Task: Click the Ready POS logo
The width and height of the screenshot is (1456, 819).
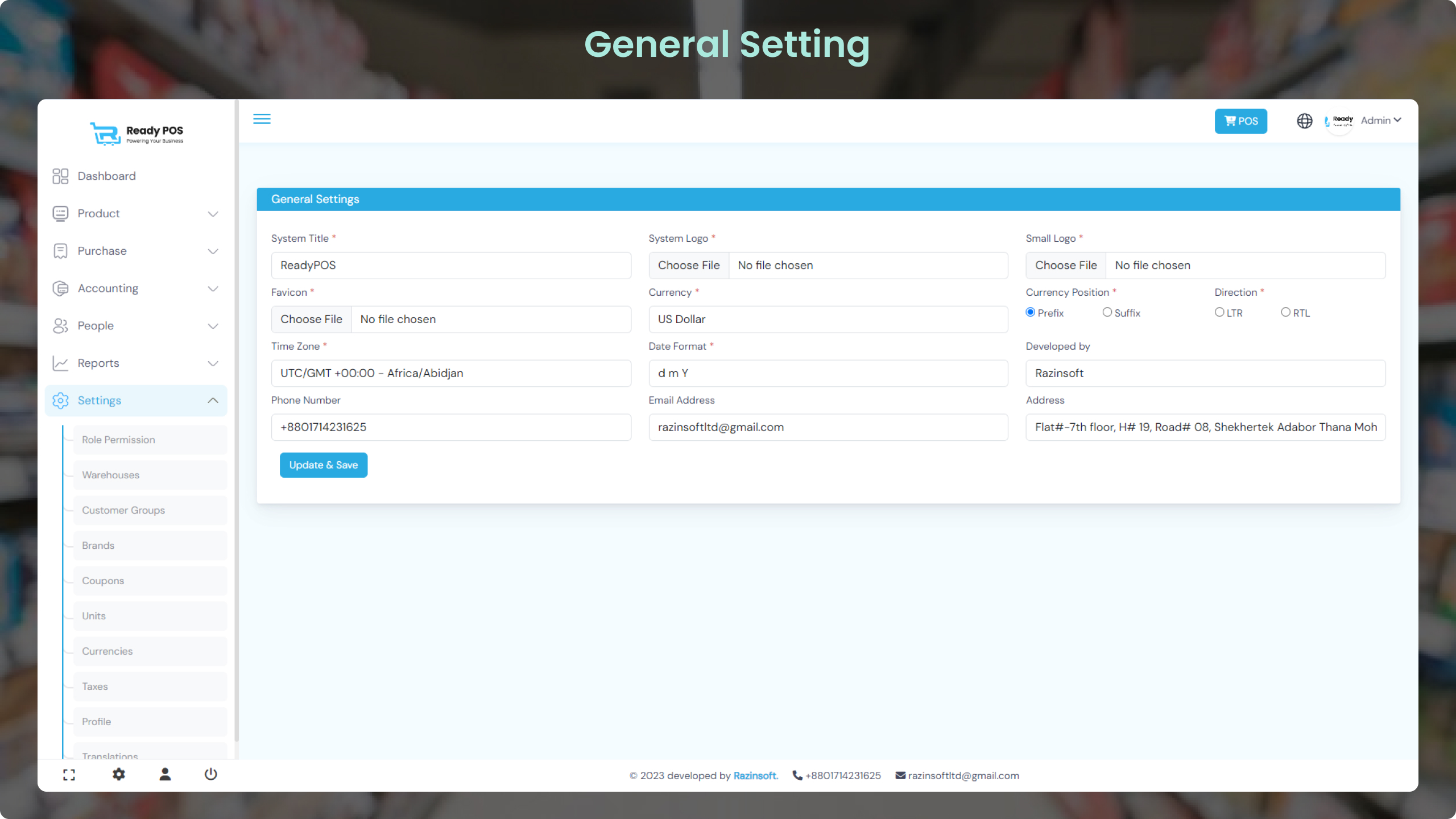Action: (136, 134)
